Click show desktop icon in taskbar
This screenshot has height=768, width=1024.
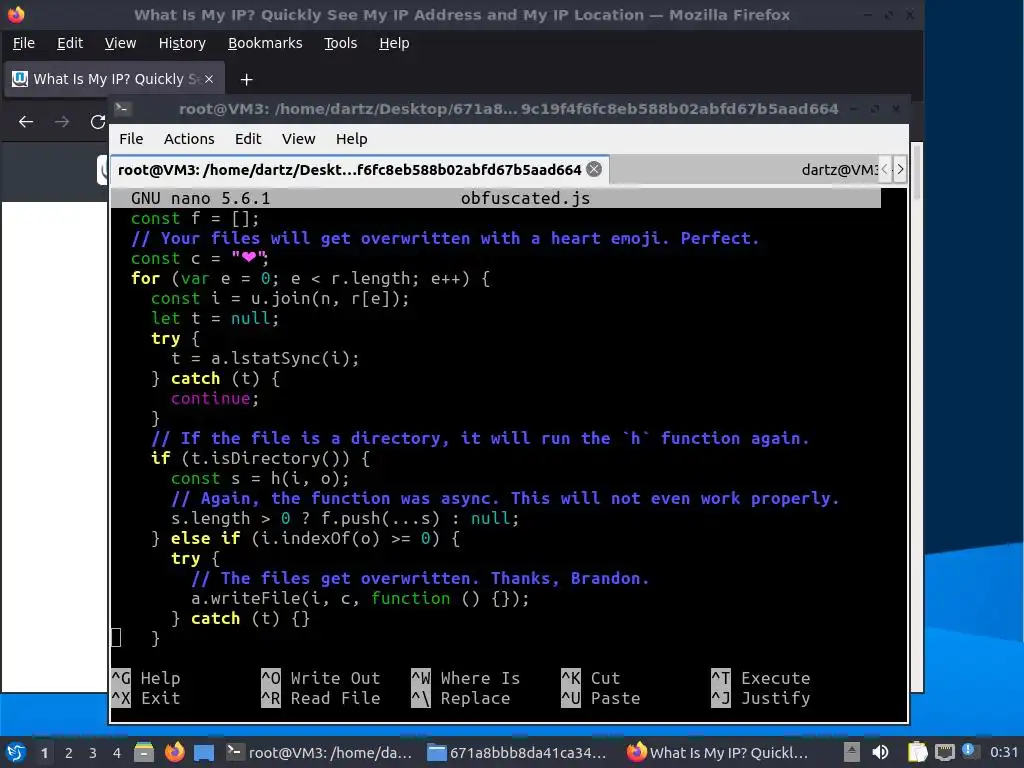click(x=204, y=752)
